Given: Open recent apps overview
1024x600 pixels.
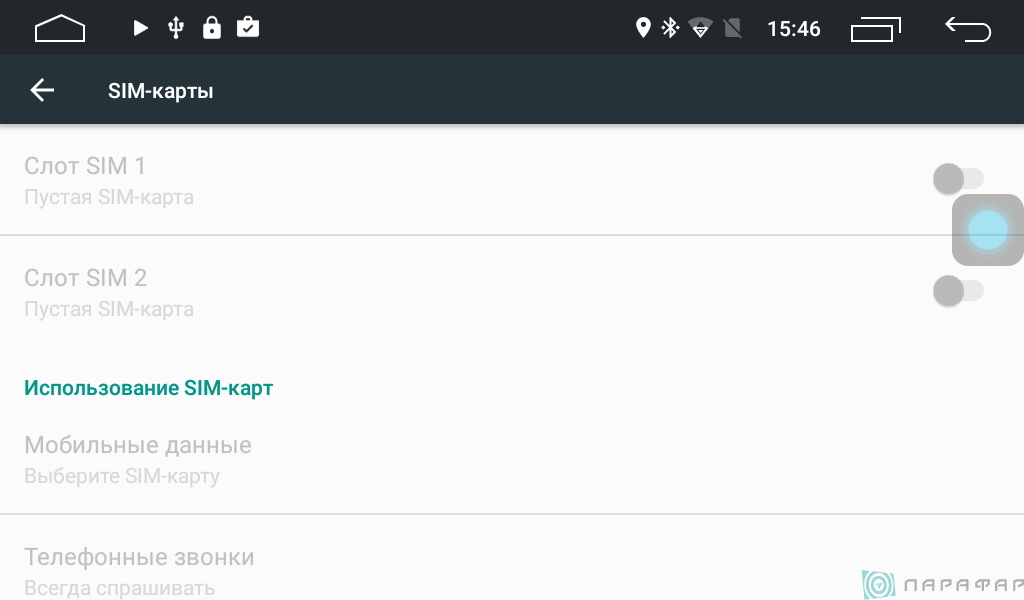Looking at the screenshot, I should pos(876,29).
